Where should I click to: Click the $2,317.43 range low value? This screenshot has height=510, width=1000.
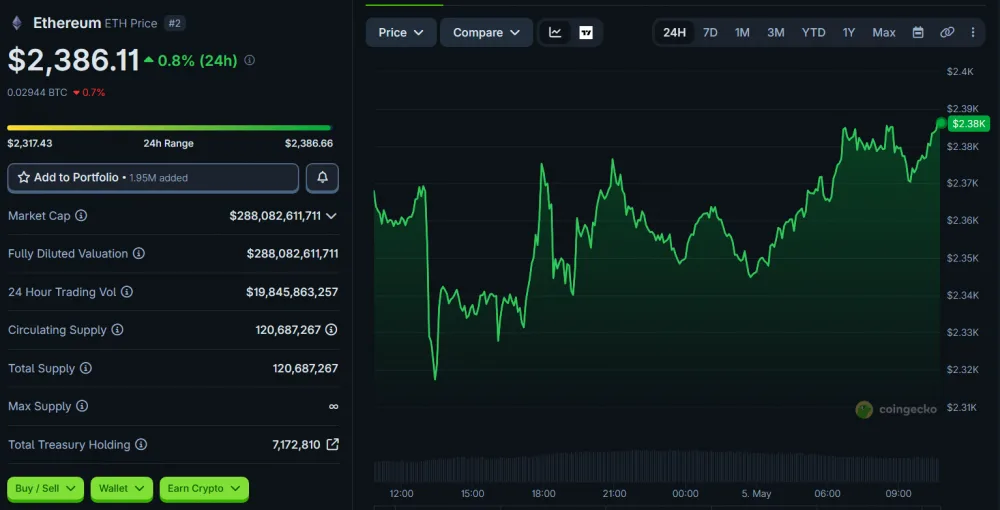(x=30, y=143)
